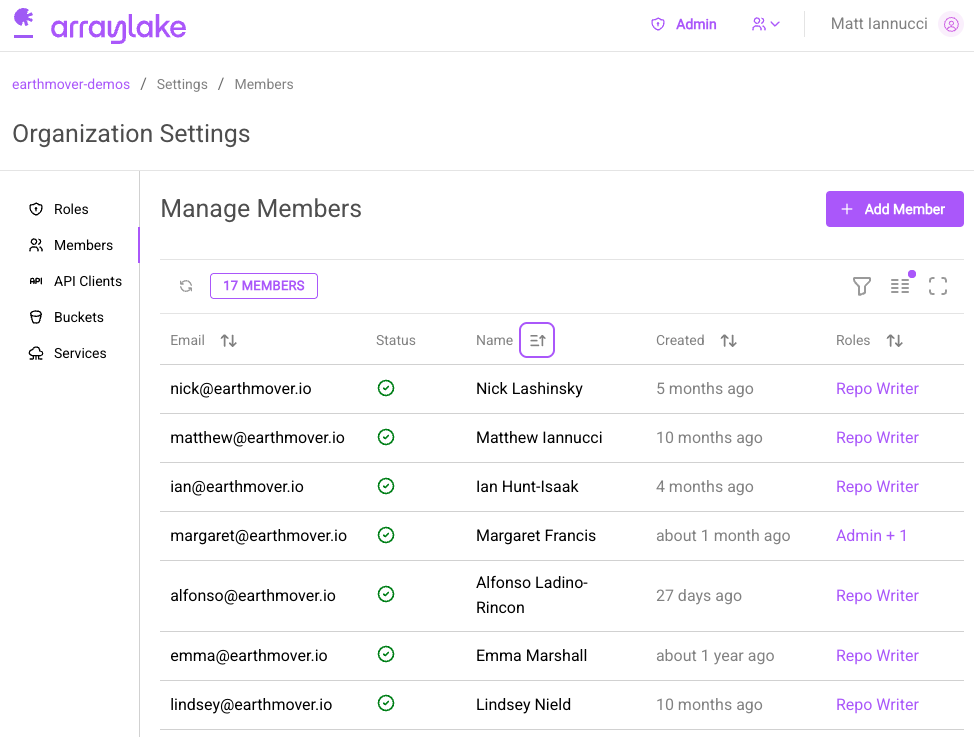Click the Buckets icon in sidebar

point(36,317)
